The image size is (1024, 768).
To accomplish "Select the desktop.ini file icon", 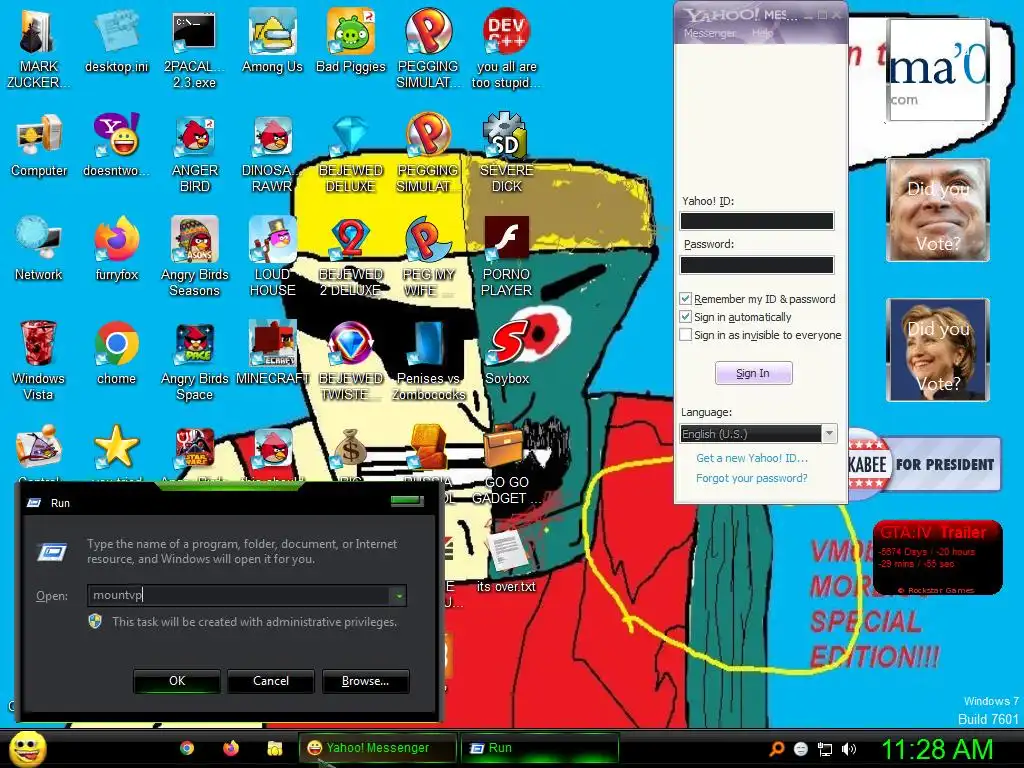I will click(x=116, y=40).
